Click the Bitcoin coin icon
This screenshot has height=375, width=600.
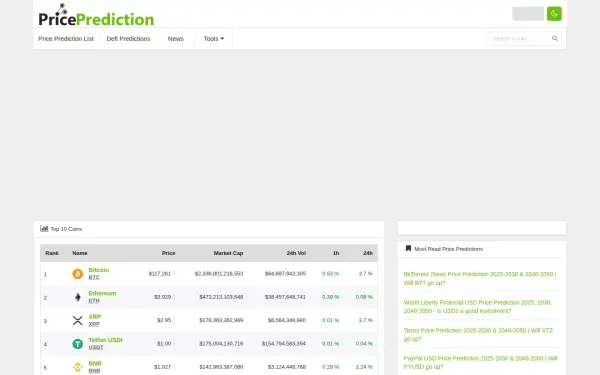coord(78,274)
